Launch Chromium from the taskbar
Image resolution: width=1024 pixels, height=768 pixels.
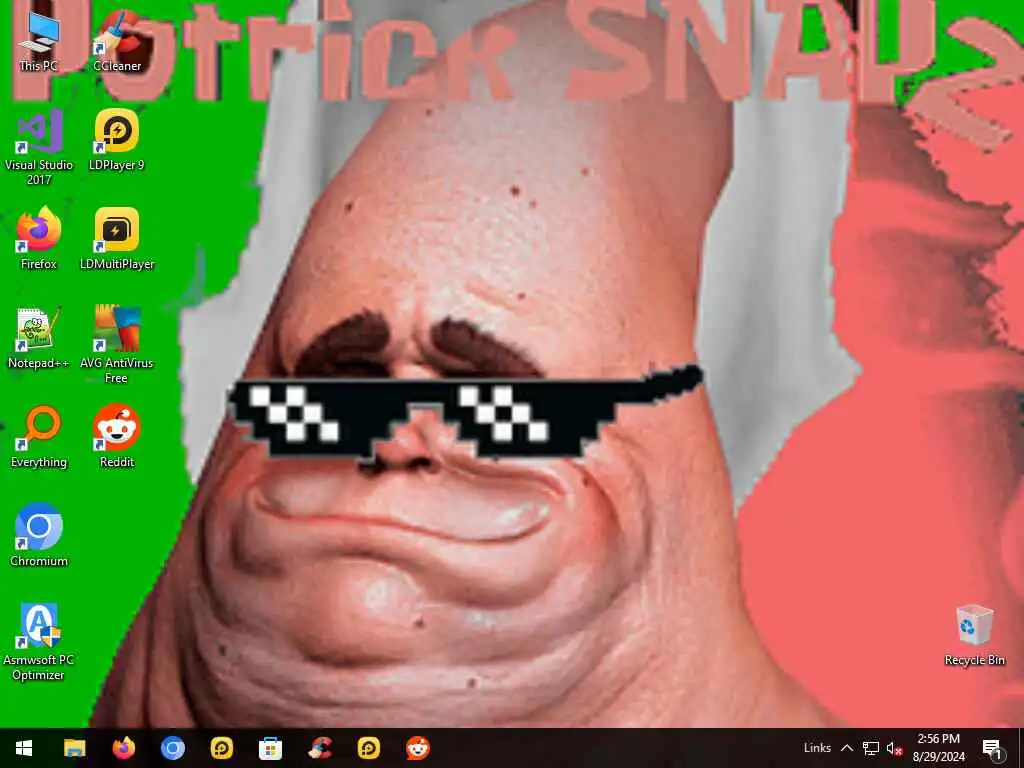point(172,748)
